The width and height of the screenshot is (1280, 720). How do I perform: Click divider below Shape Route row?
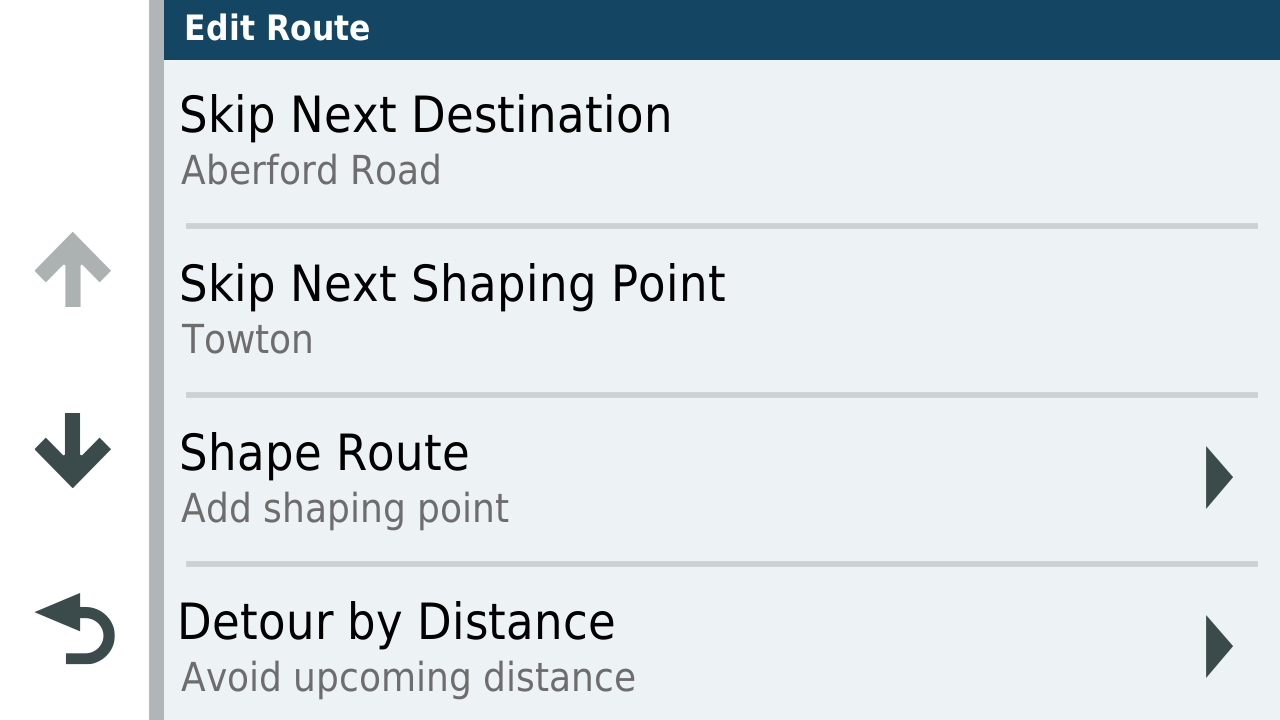721,564
